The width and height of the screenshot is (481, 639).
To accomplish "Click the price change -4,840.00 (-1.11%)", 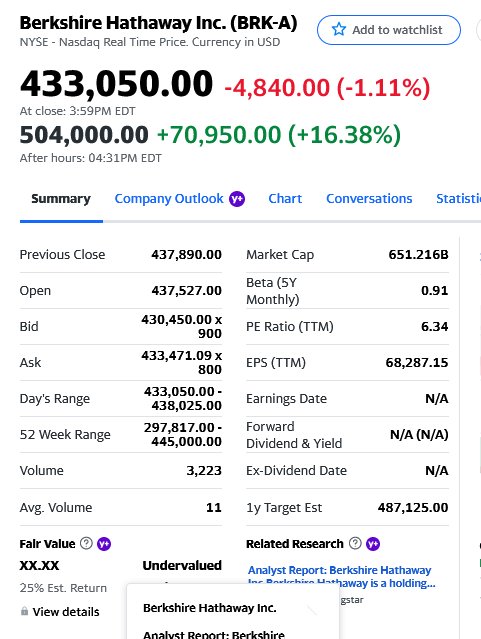I will pyautogui.click(x=327, y=88).
